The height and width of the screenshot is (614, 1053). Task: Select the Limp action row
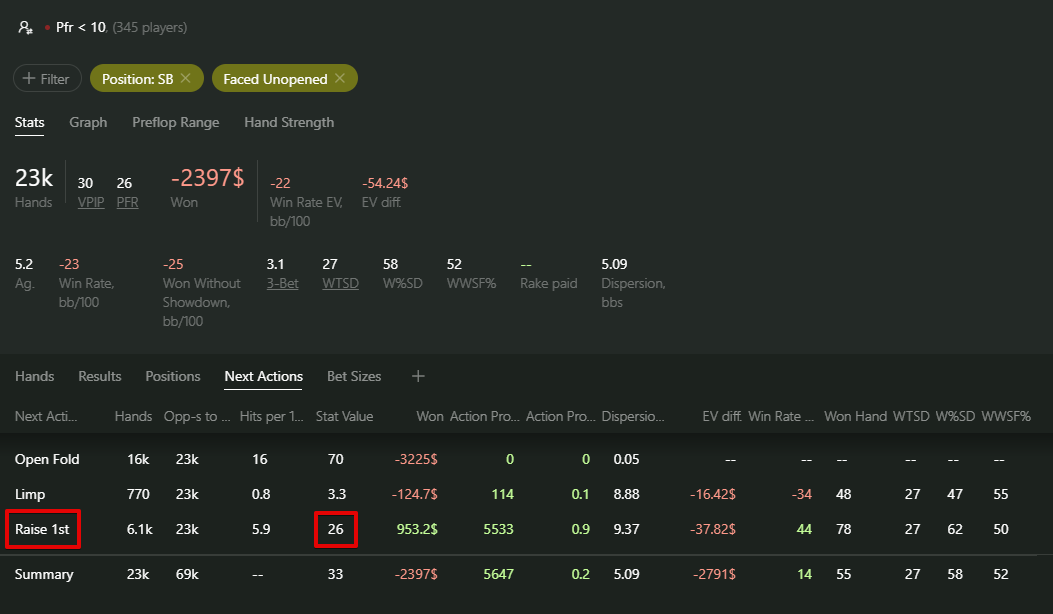click(x=30, y=494)
